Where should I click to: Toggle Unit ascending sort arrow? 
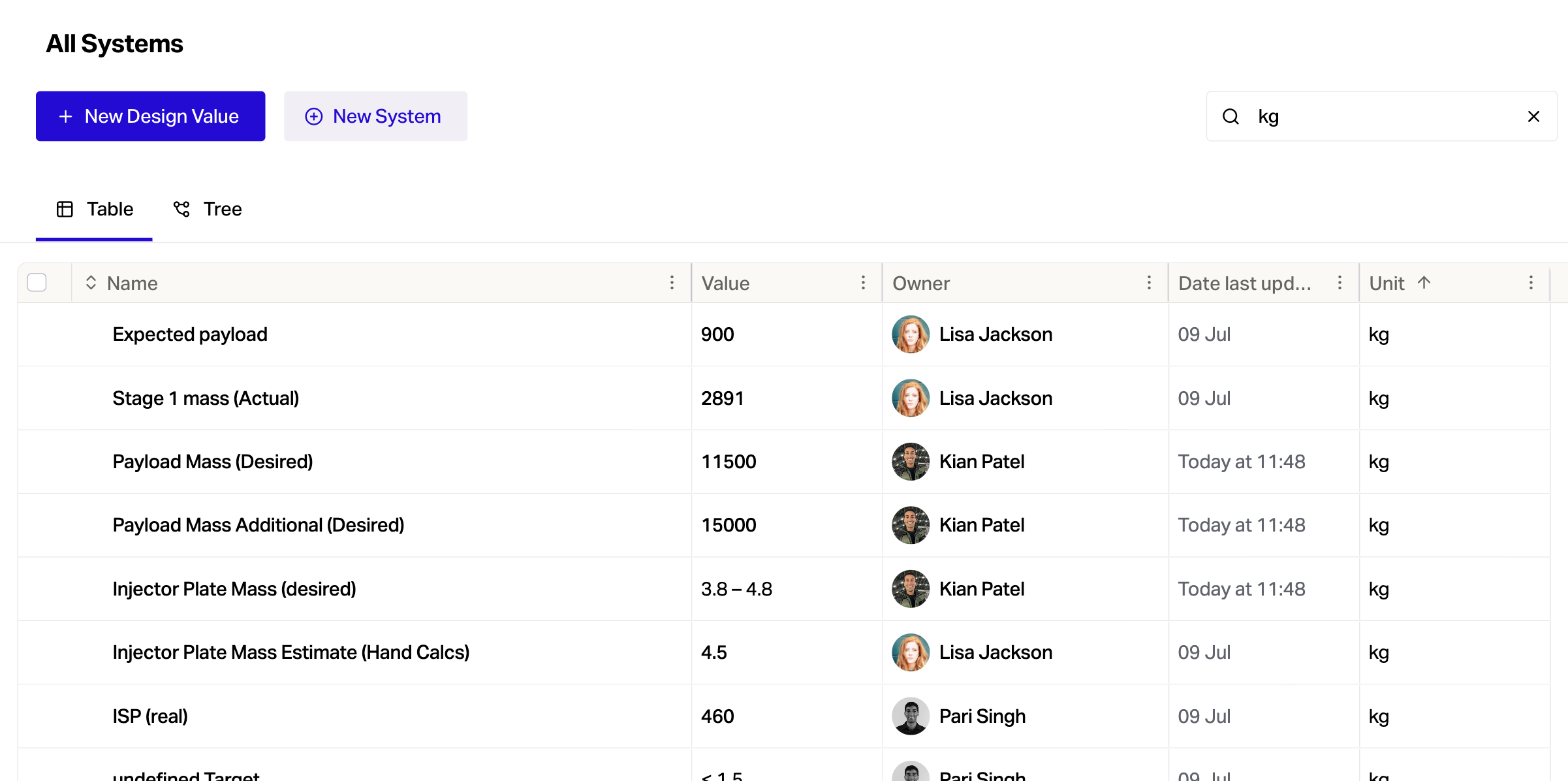coord(1424,283)
